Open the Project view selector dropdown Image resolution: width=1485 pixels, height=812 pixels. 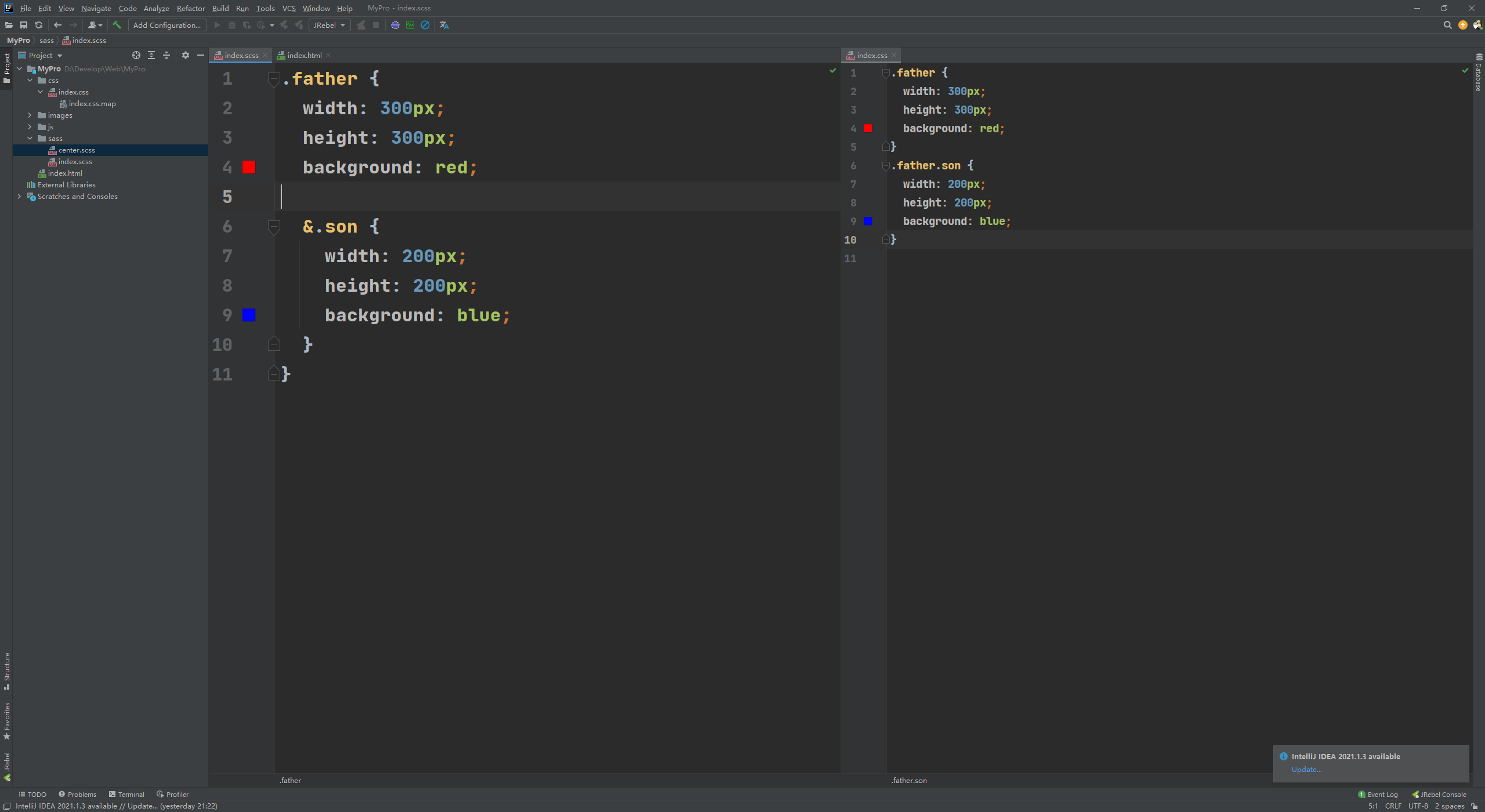(40, 55)
